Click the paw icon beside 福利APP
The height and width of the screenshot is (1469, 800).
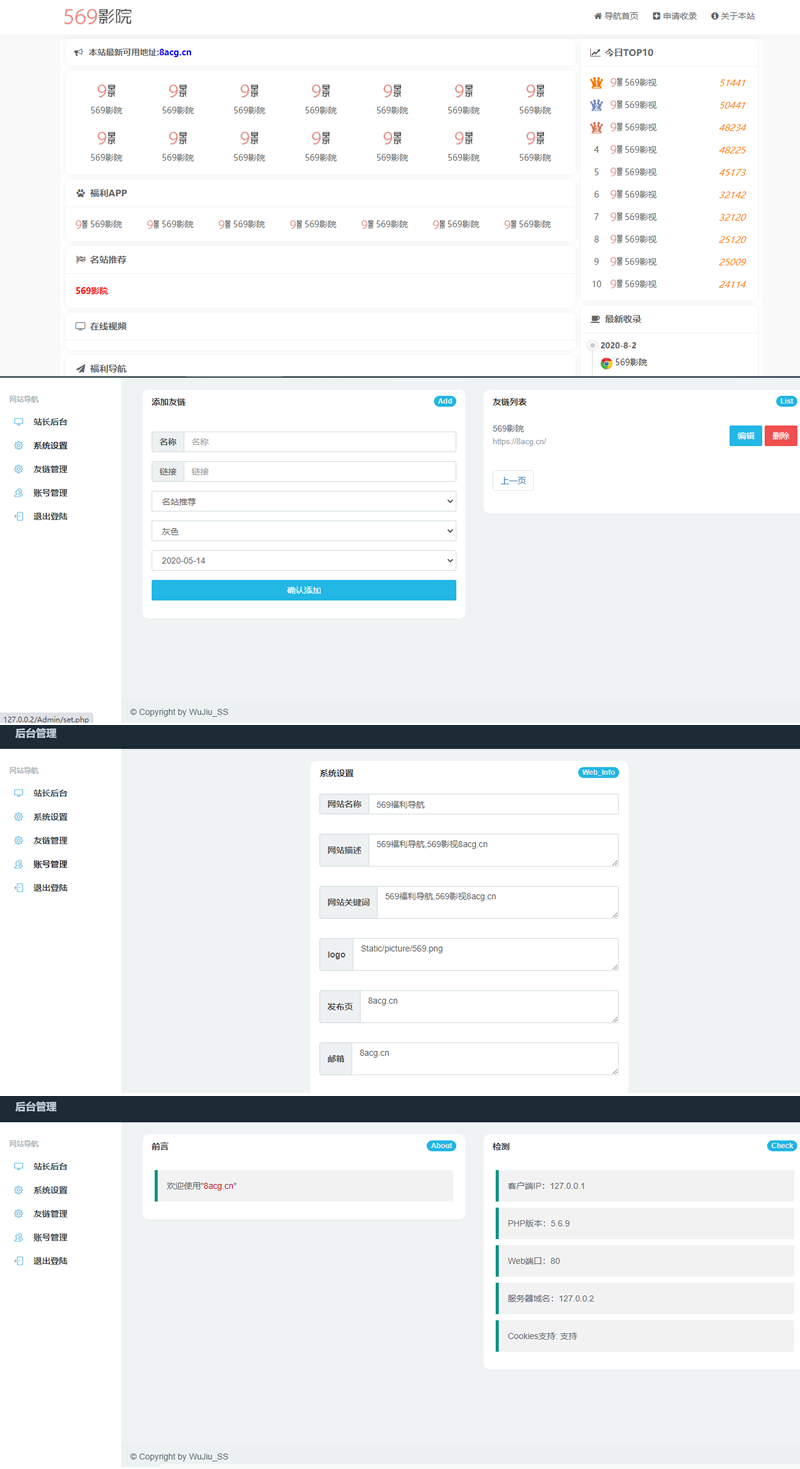click(80, 193)
